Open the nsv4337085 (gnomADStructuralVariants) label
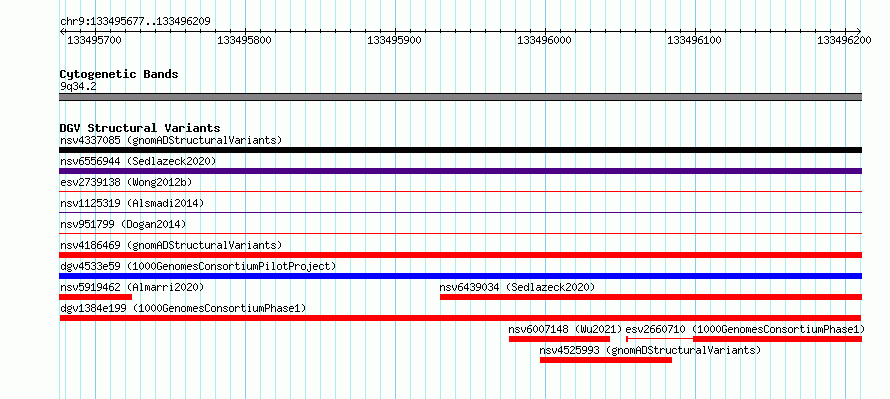 coord(171,140)
